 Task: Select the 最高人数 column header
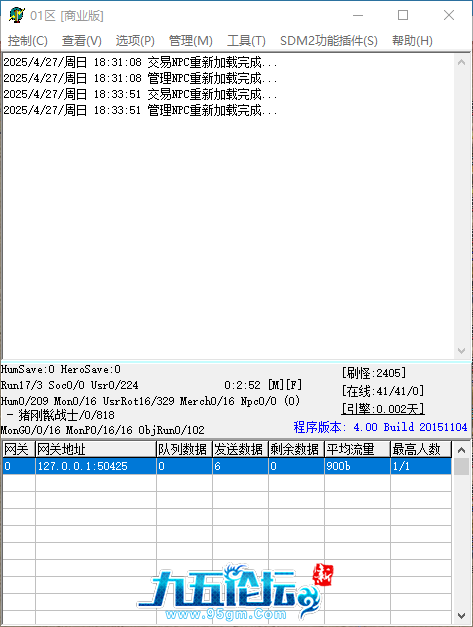pyautogui.click(x=421, y=449)
